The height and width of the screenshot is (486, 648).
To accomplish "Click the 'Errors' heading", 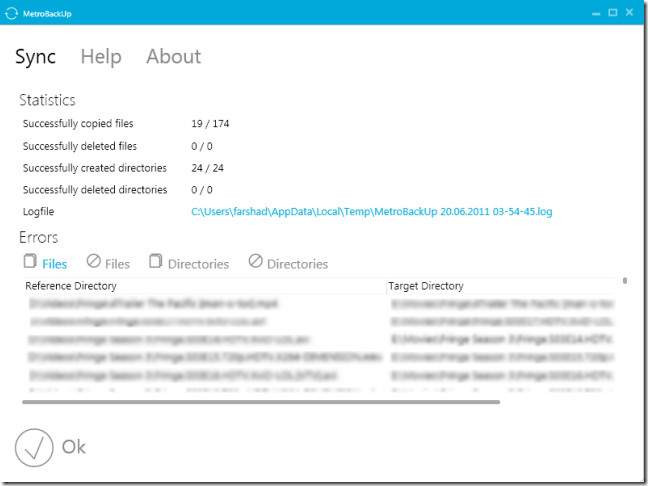I will [x=38, y=237].
